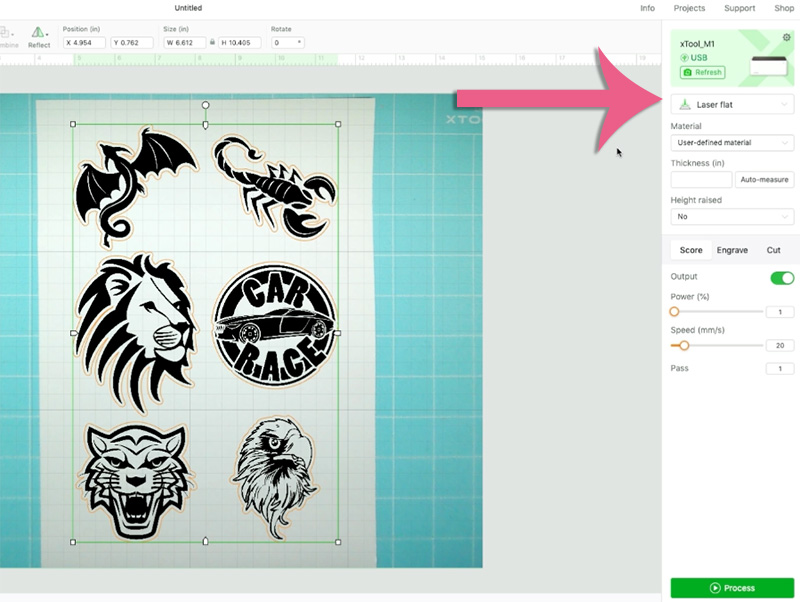Screen dimensions: 800x602
Task: Click the eagle head design
Action: click(x=274, y=477)
